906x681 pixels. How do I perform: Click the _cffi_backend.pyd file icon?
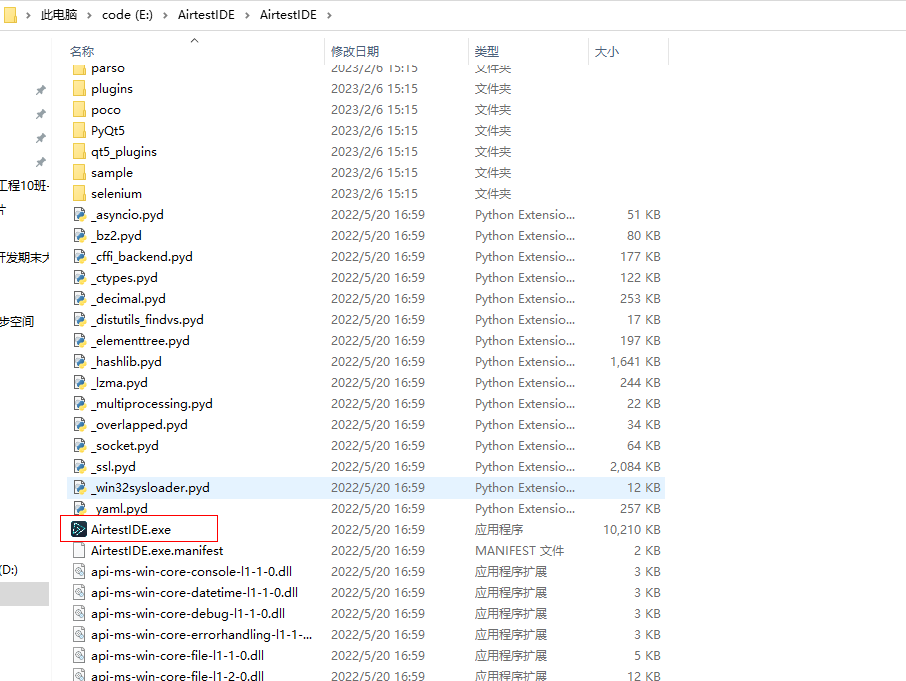[79, 256]
